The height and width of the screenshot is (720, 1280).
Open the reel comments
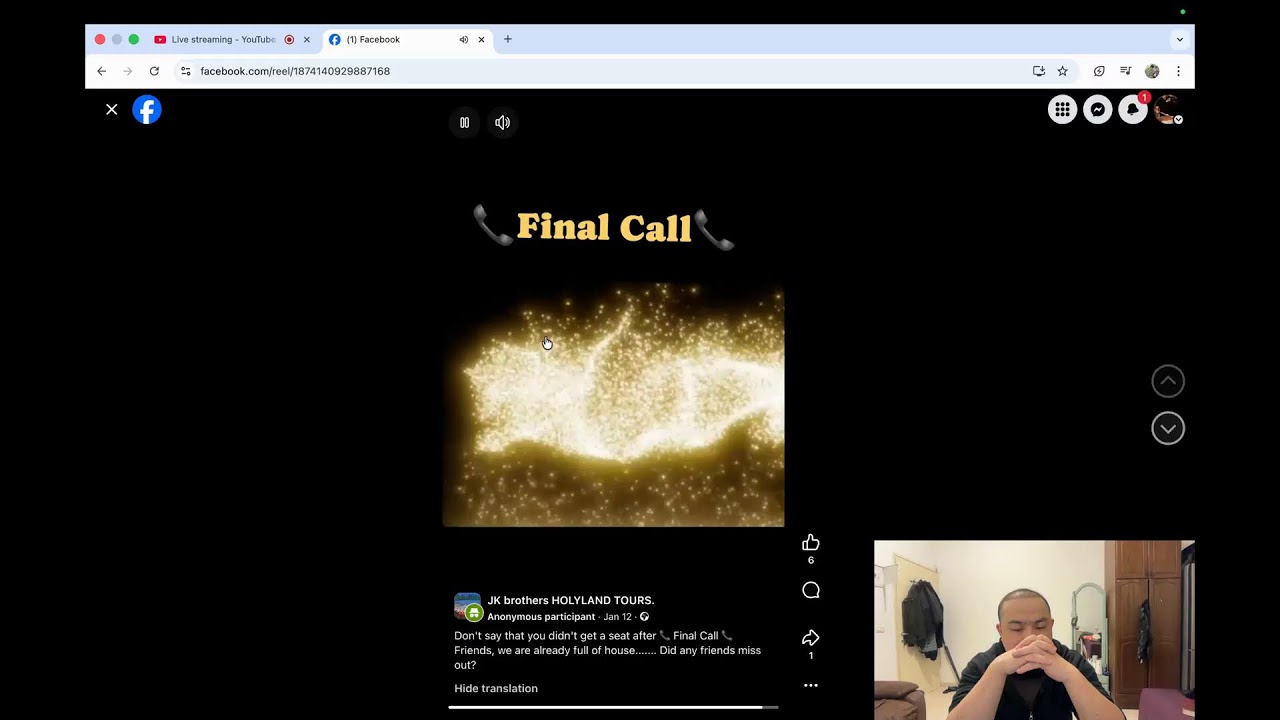(811, 590)
